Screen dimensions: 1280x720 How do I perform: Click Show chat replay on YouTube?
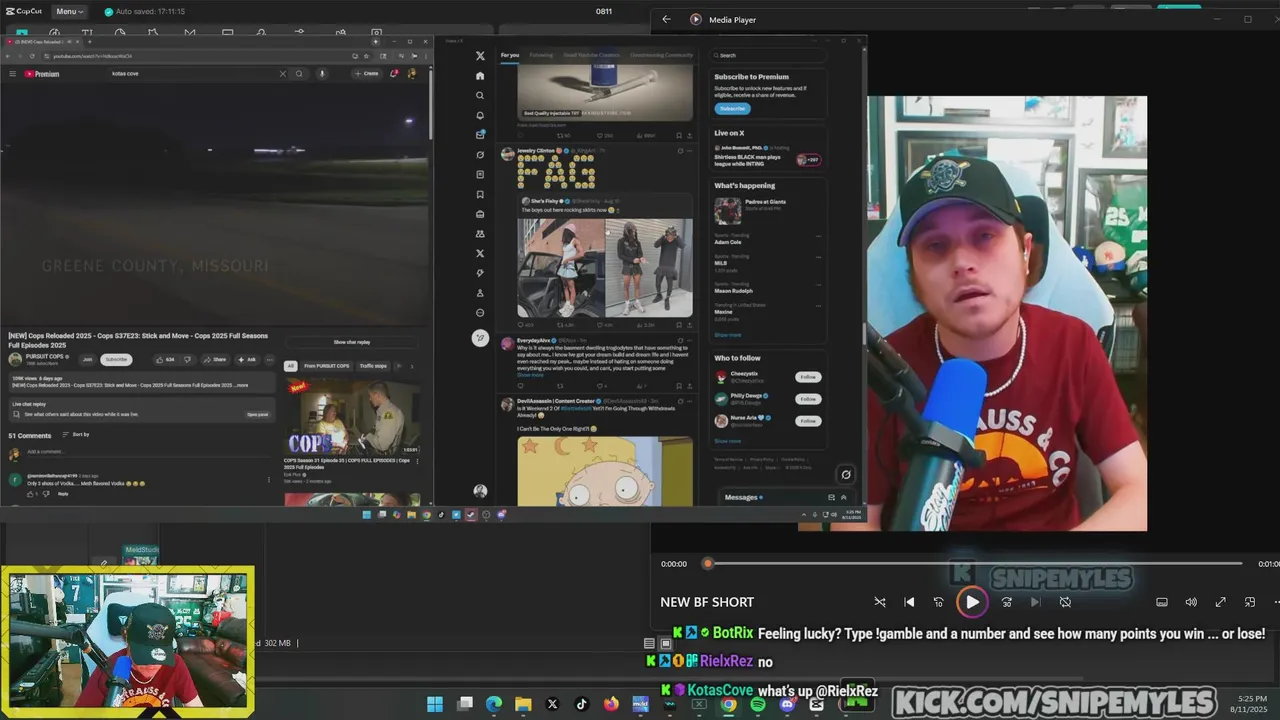(x=352, y=342)
